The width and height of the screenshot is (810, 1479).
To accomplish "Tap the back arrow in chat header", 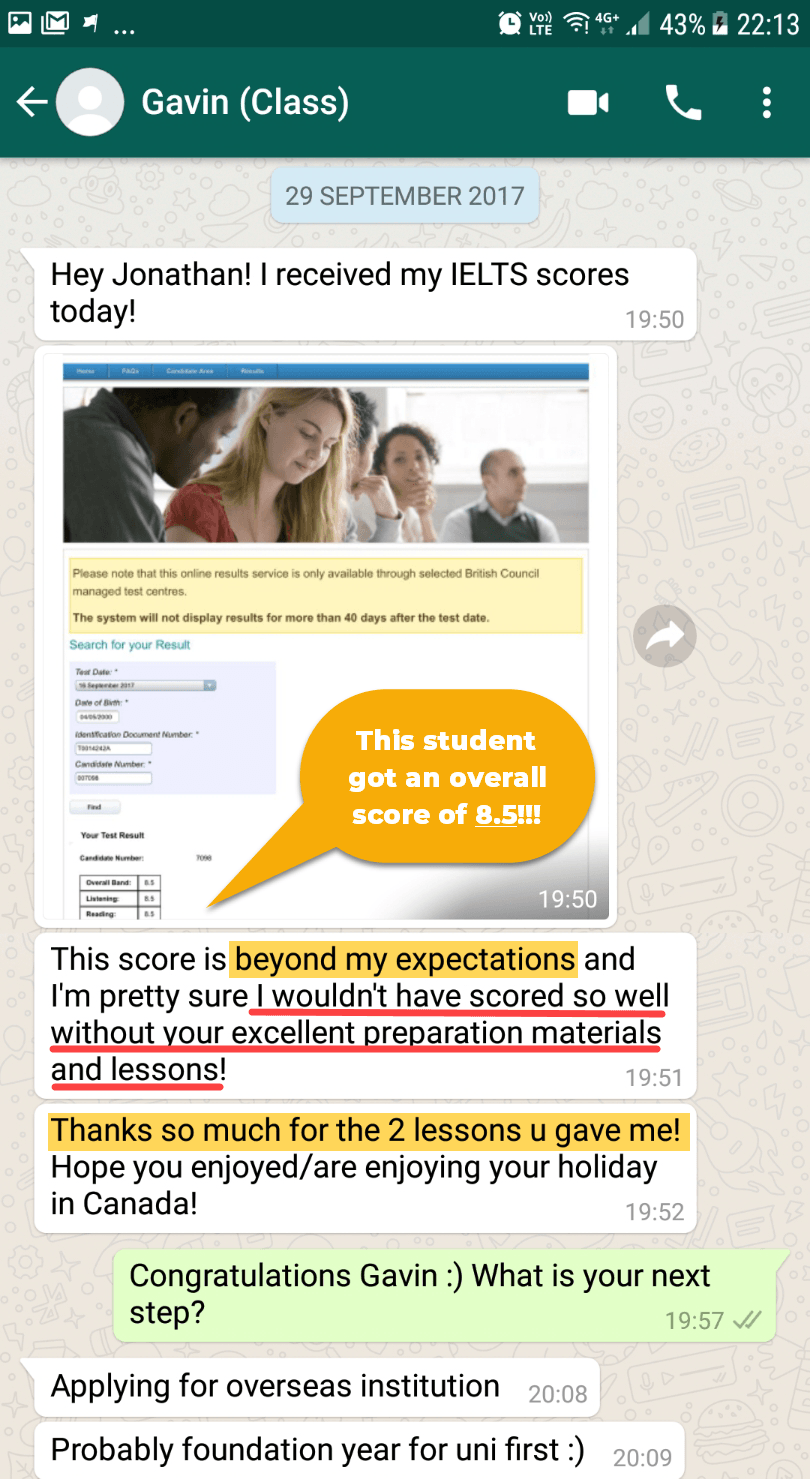I will (32, 102).
